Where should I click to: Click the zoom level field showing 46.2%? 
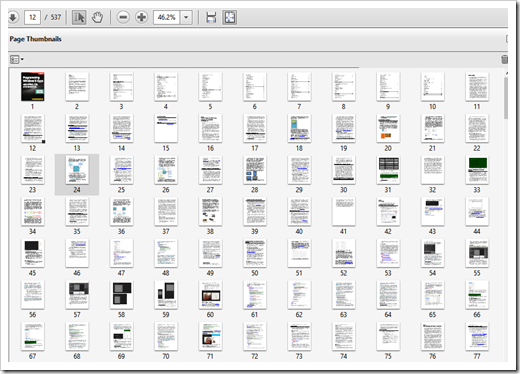coord(167,17)
